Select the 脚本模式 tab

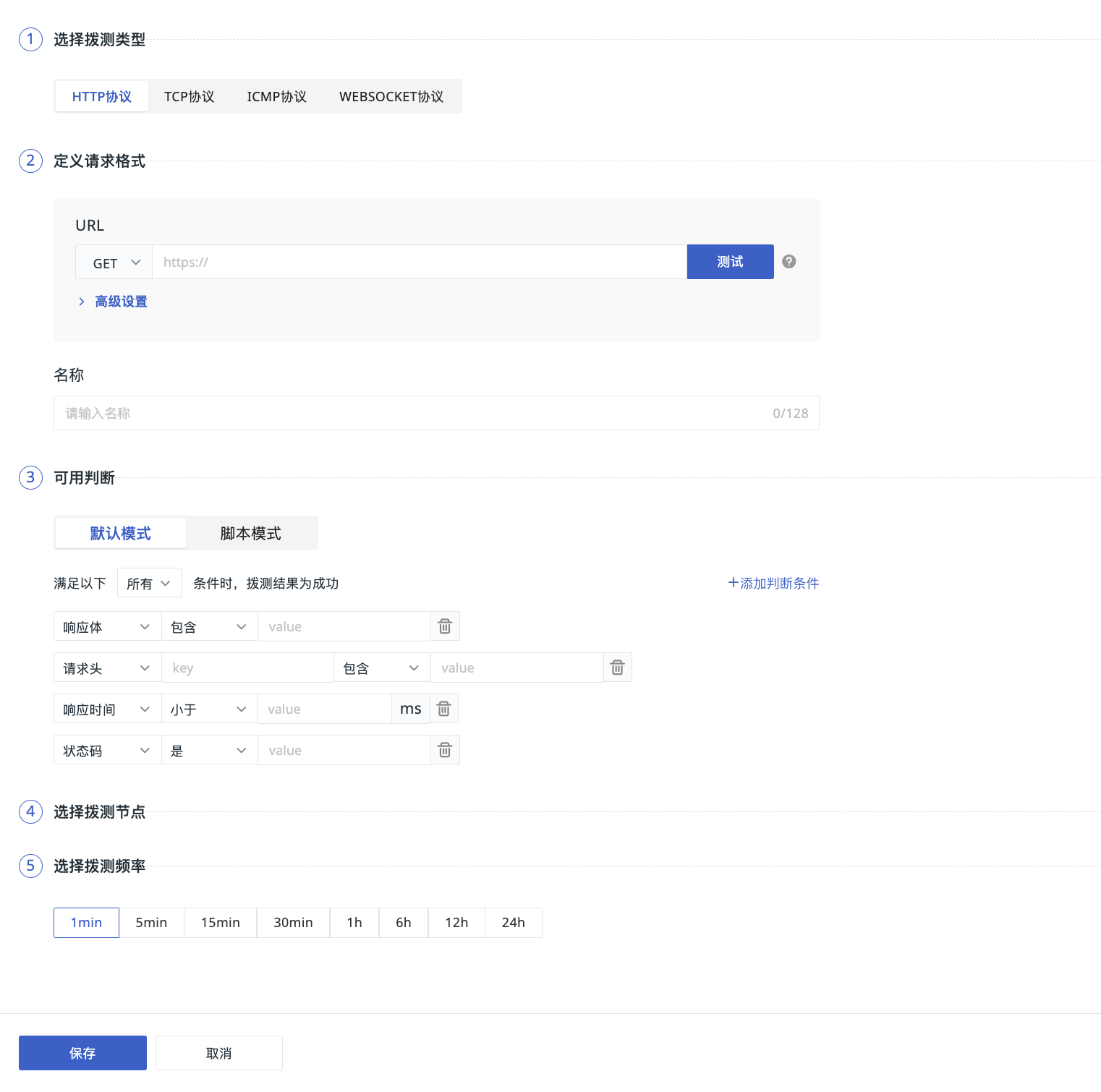tap(250, 534)
